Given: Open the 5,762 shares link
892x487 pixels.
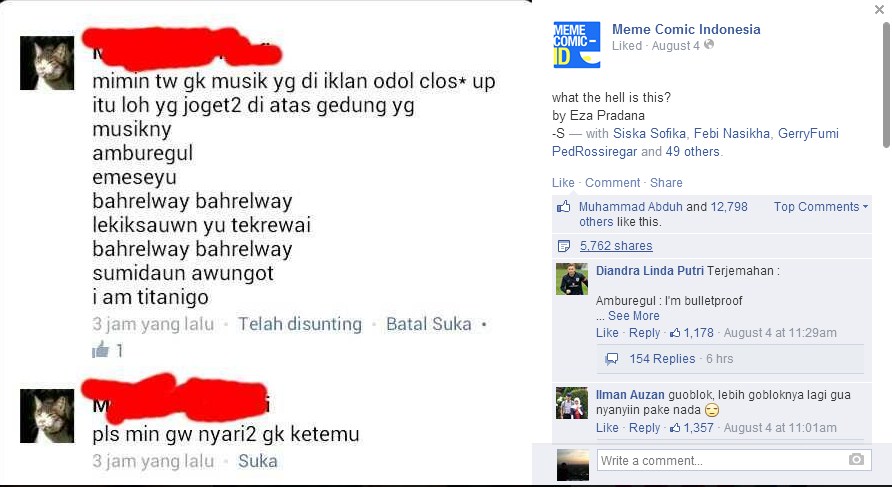Looking at the screenshot, I should pos(616,246).
